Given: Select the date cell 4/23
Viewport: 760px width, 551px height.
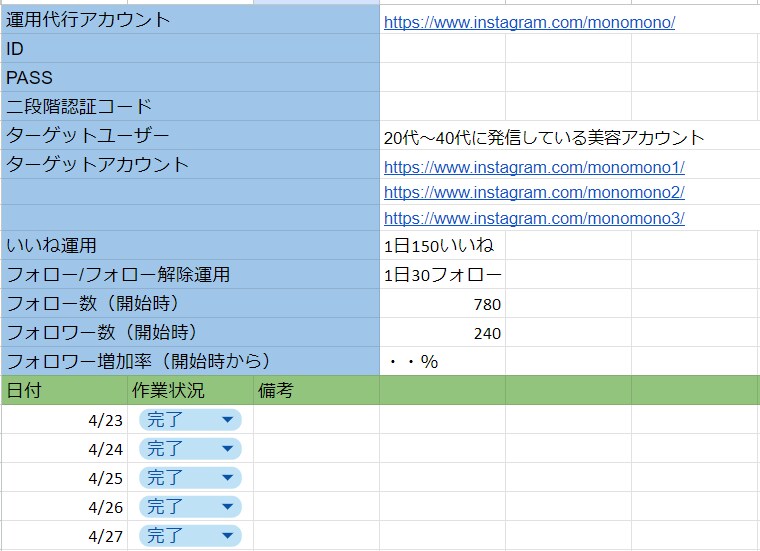Looking at the screenshot, I should point(64,420).
